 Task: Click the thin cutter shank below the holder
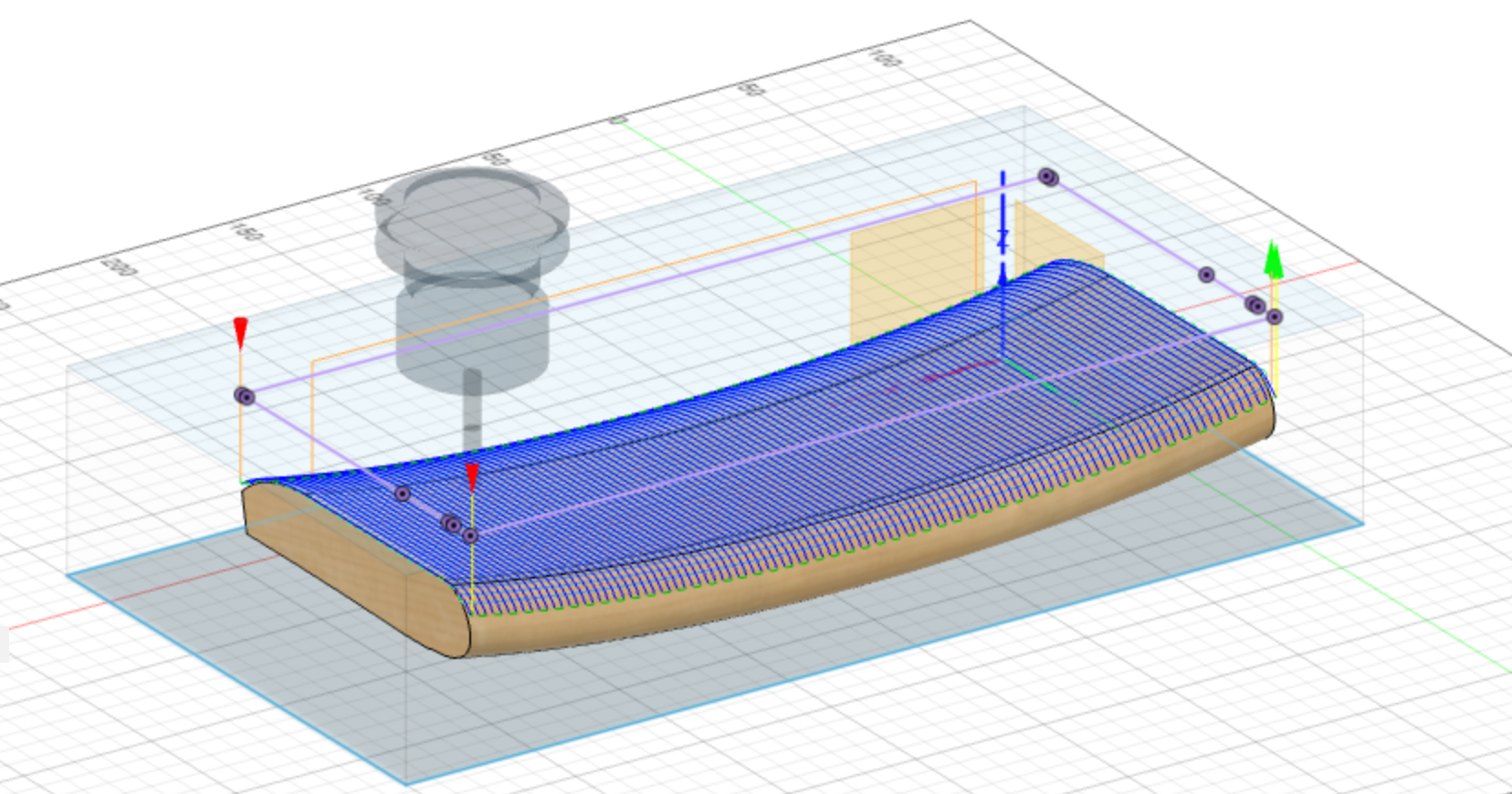(471, 408)
